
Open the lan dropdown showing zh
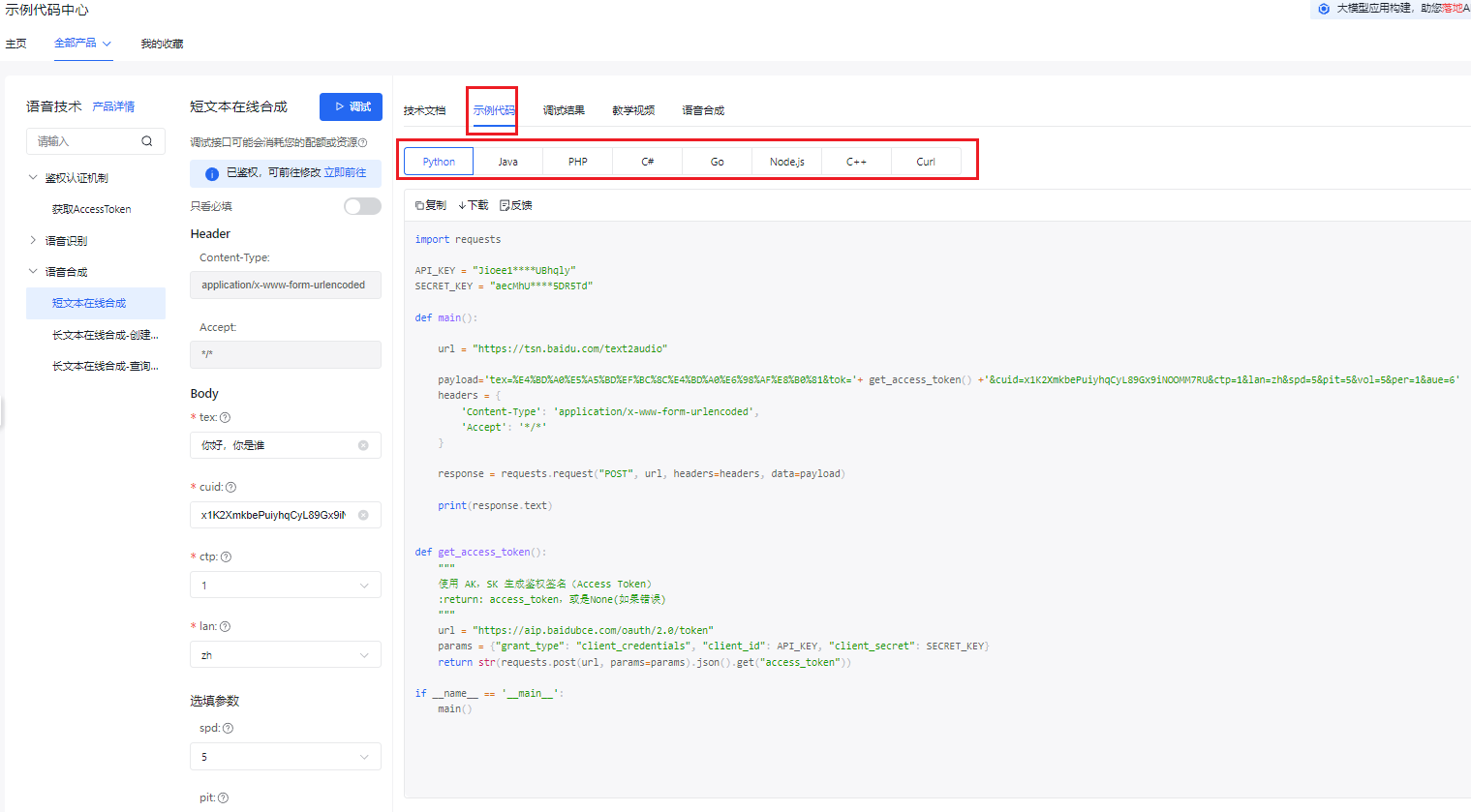(286, 655)
